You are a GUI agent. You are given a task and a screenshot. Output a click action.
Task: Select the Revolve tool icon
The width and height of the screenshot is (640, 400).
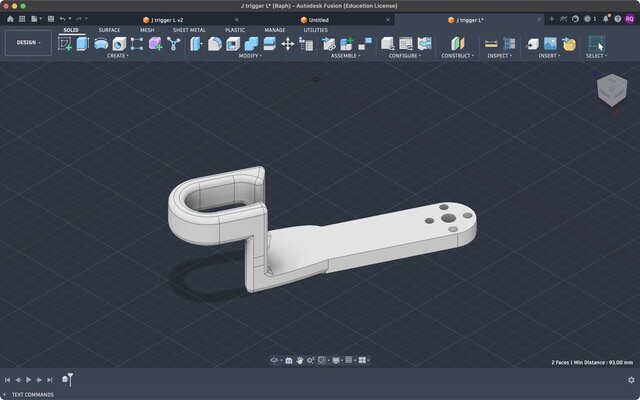point(101,44)
